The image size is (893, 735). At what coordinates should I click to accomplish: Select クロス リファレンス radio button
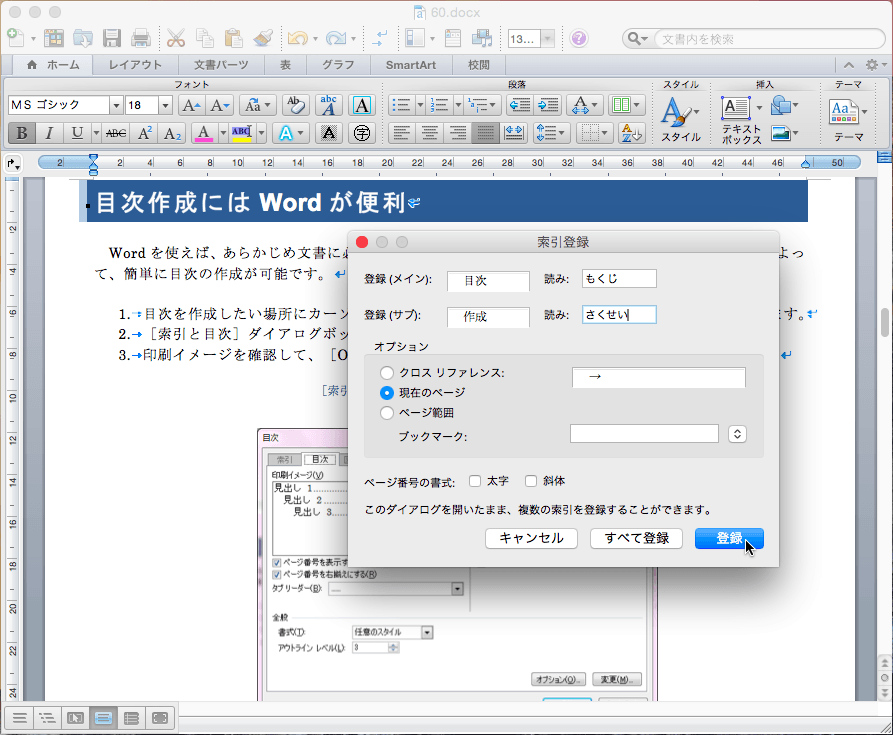coord(387,373)
